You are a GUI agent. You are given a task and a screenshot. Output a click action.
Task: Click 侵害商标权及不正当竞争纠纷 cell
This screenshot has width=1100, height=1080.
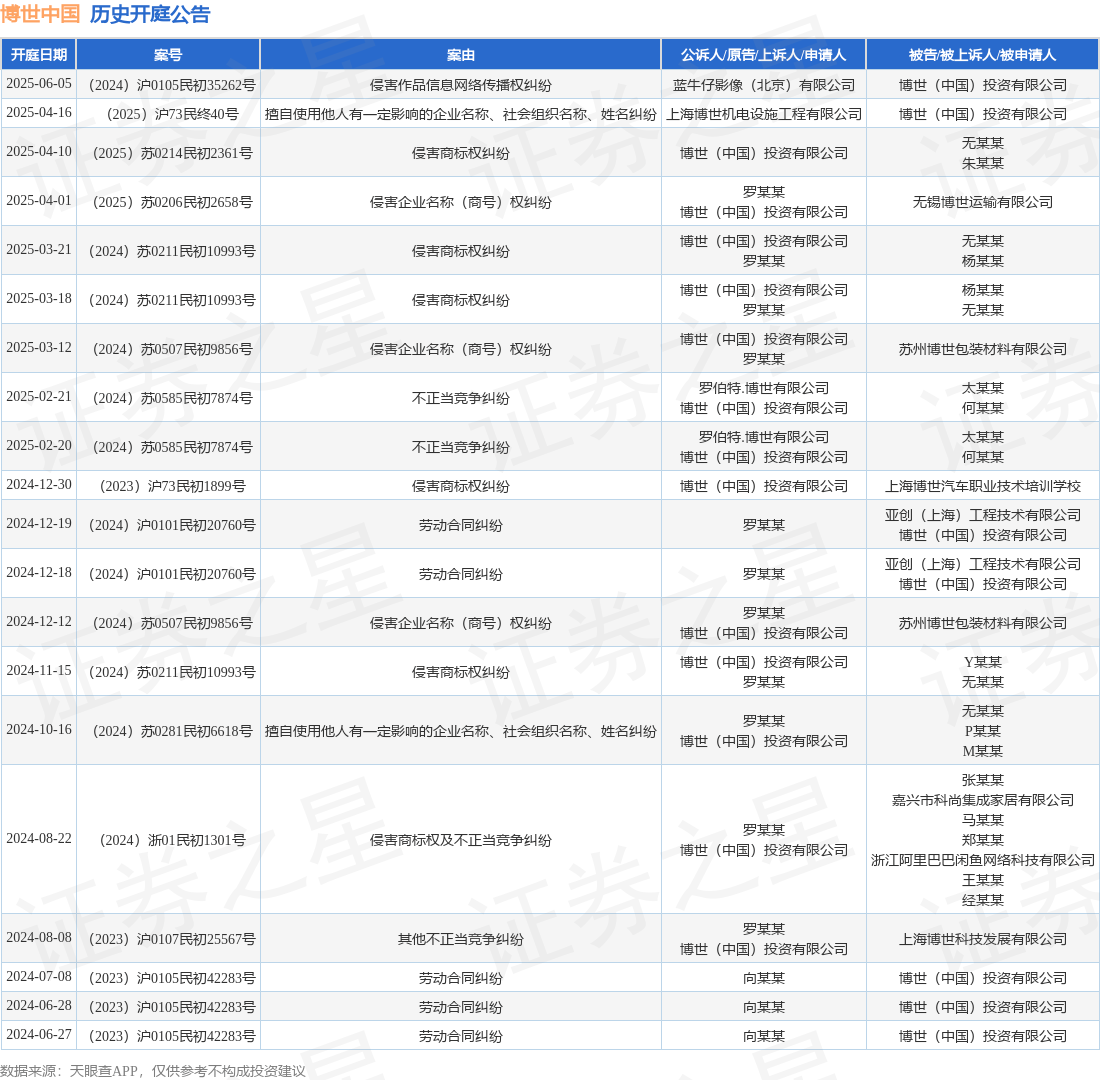[460, 840]
